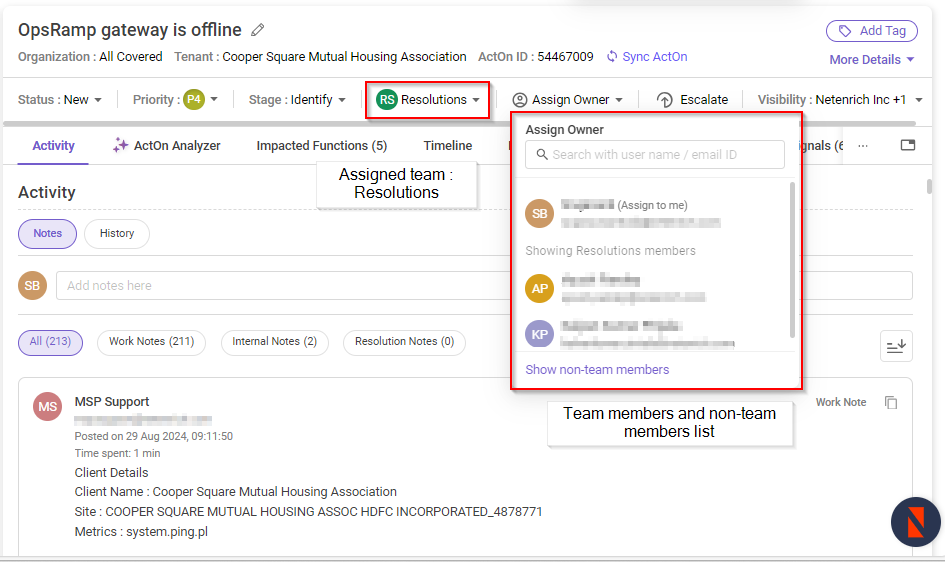Click the SB avatar beside notes field
Image resolution: width=945 pixels, height=562 pixels.
33,286
